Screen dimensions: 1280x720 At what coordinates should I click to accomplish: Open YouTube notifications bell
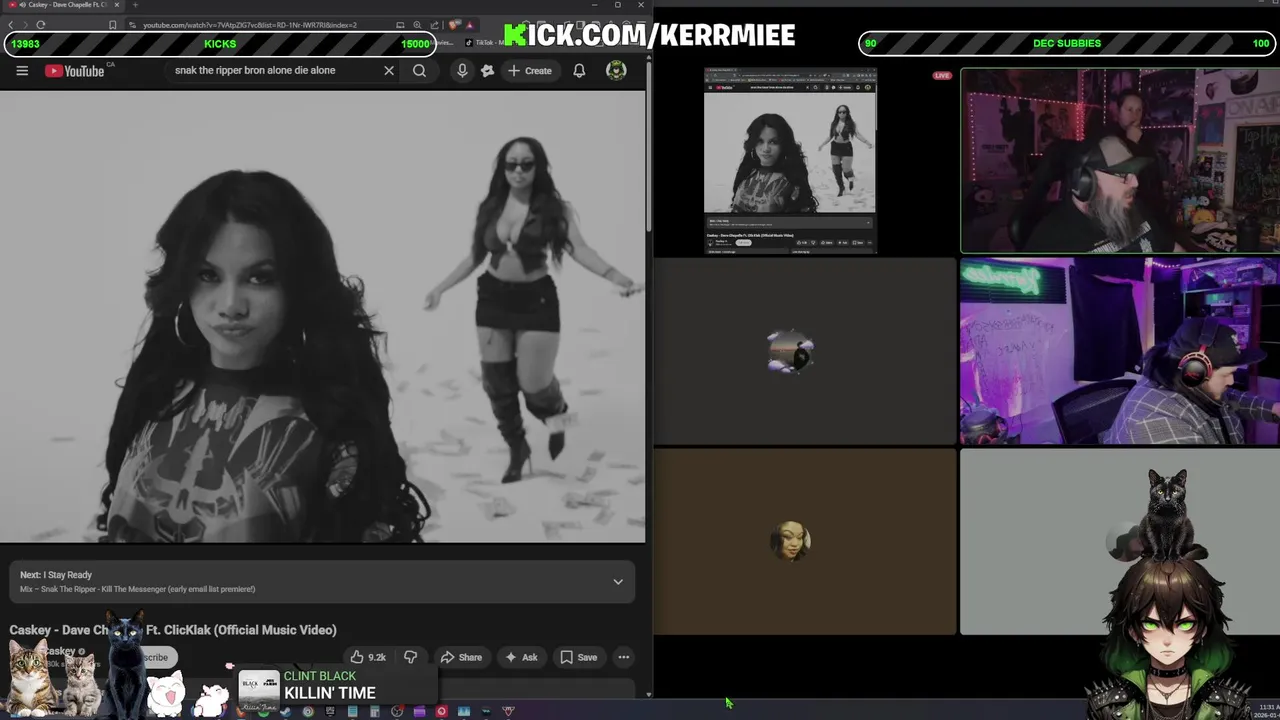(x=579, y=70)
